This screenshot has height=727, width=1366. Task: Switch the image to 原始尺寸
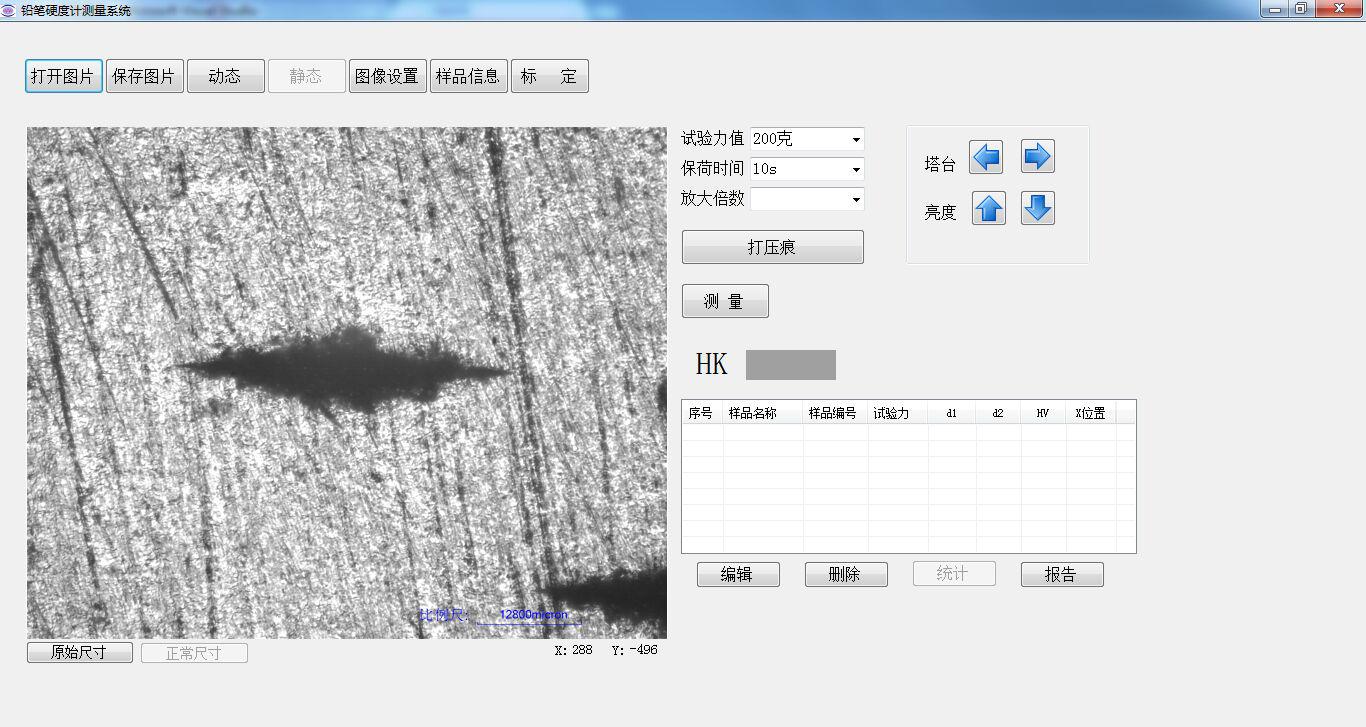click(79, 652)
